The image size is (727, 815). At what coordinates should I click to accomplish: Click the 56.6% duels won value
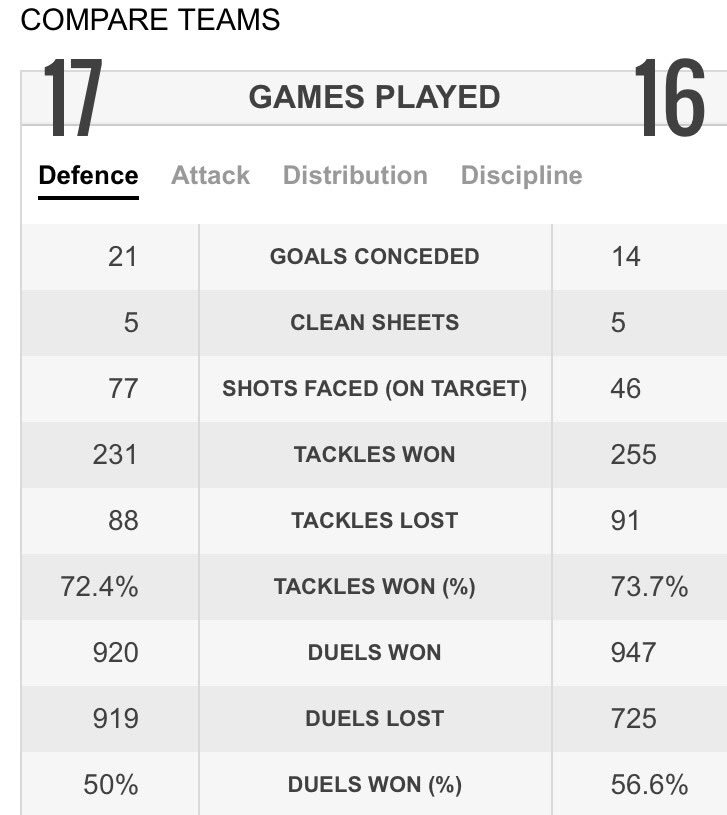coord(649,784)
